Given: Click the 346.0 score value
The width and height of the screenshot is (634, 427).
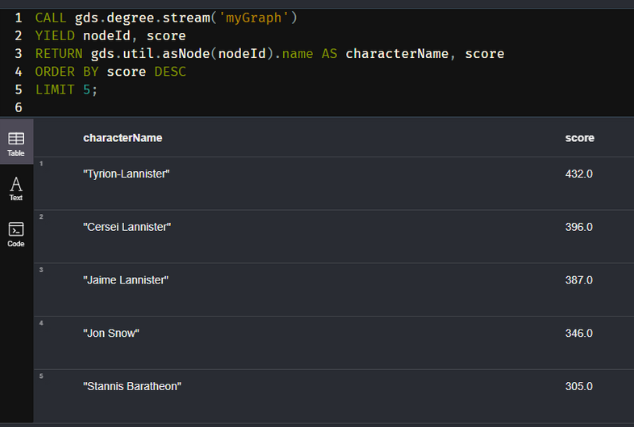Looking at the screenshot, I should 579,333.
